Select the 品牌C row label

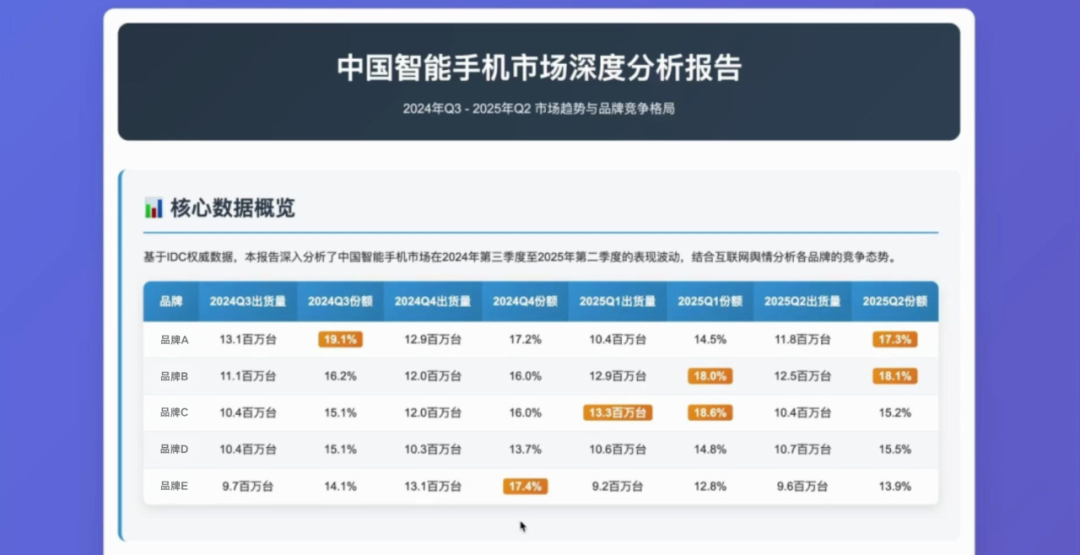[x=174, y=412]
